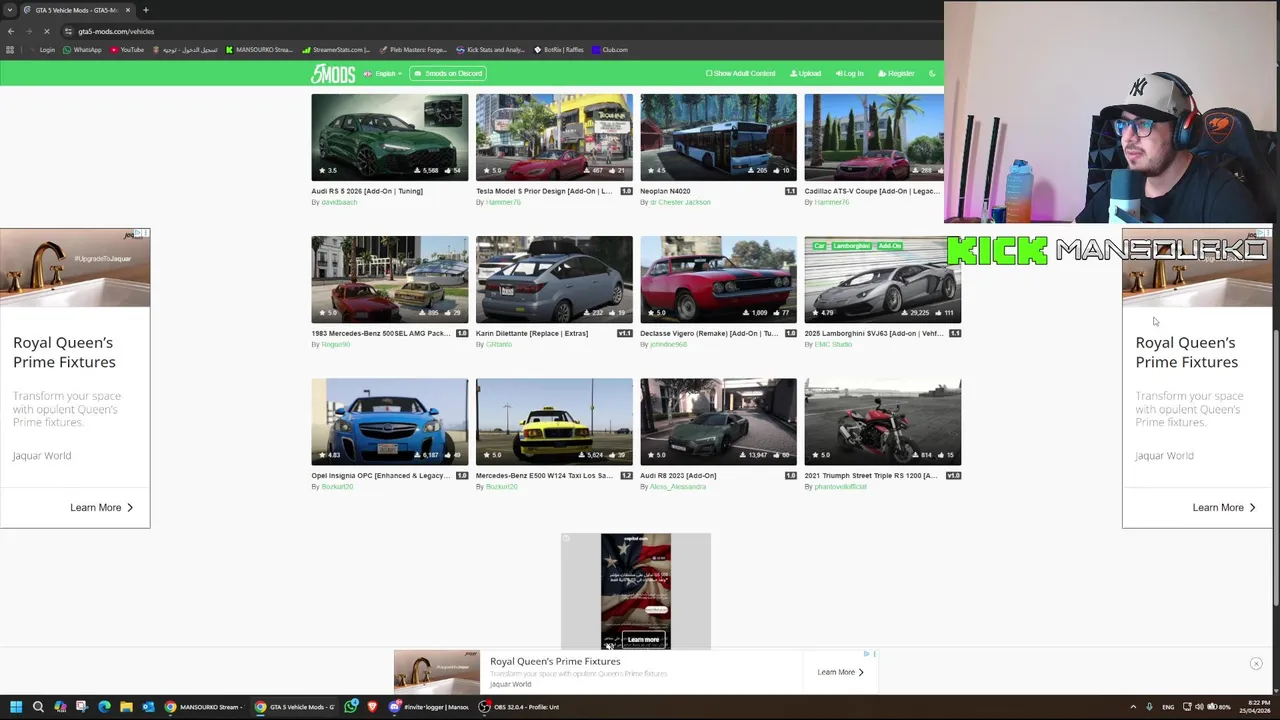Open author dr Chester Jackson link

680,202
